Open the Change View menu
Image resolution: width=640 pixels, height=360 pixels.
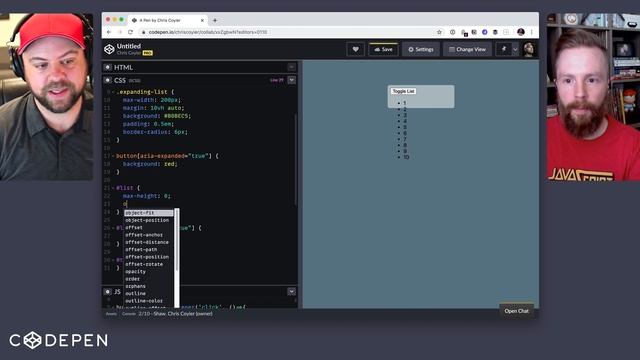pyautogui.click(x=467, y=49)
